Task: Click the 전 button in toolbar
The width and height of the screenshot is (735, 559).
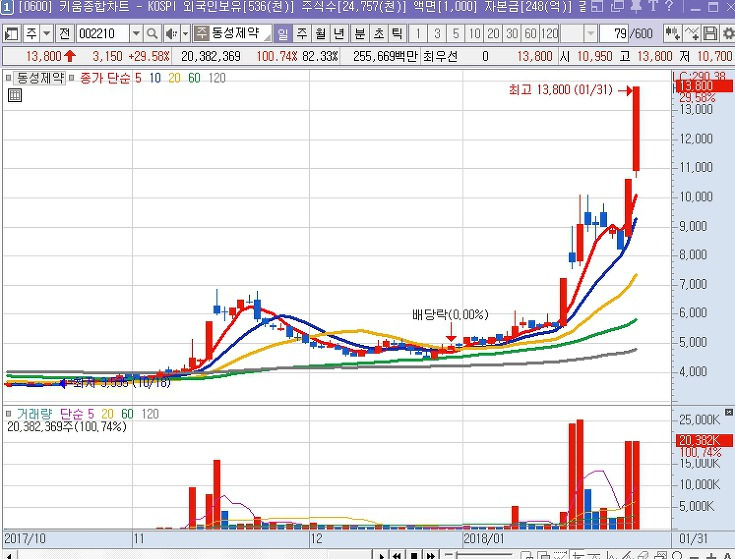Action: [64, 34]
